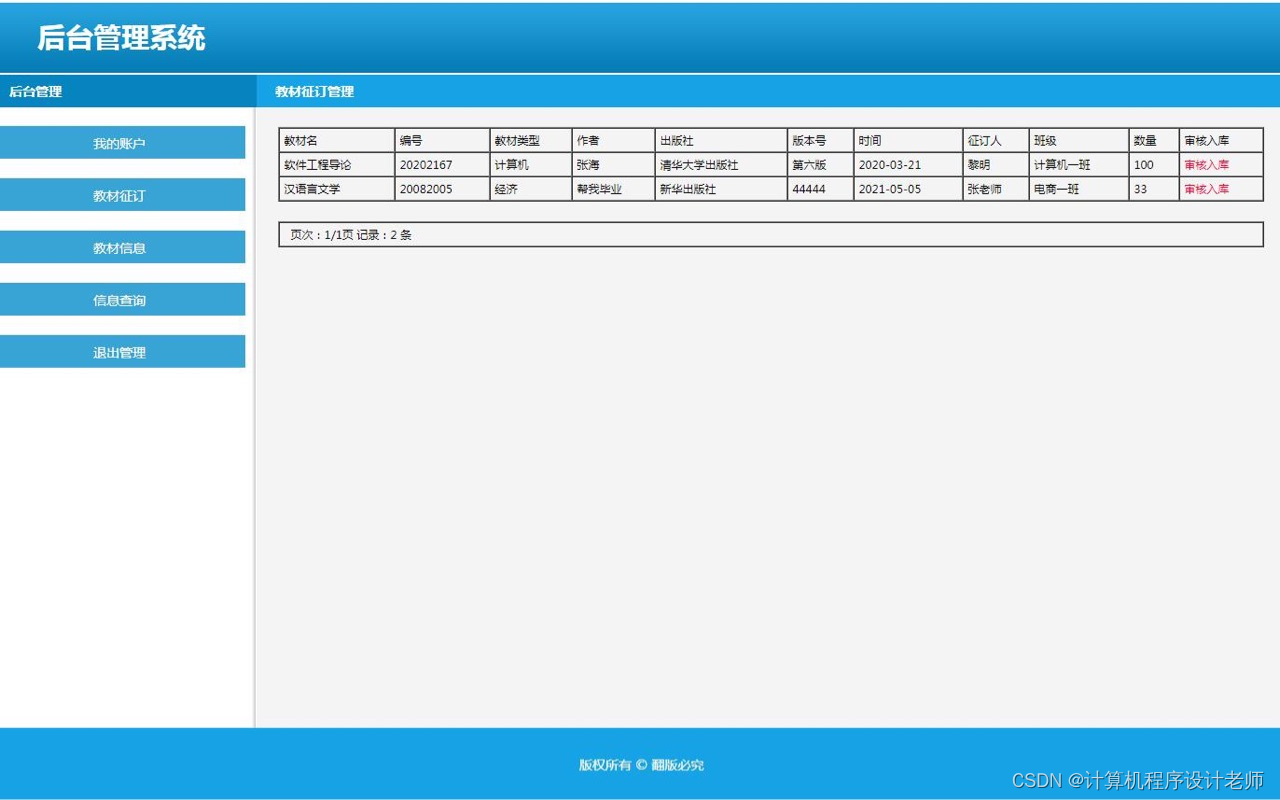
Task: Click the 数量 column header
Action: 1154,141
